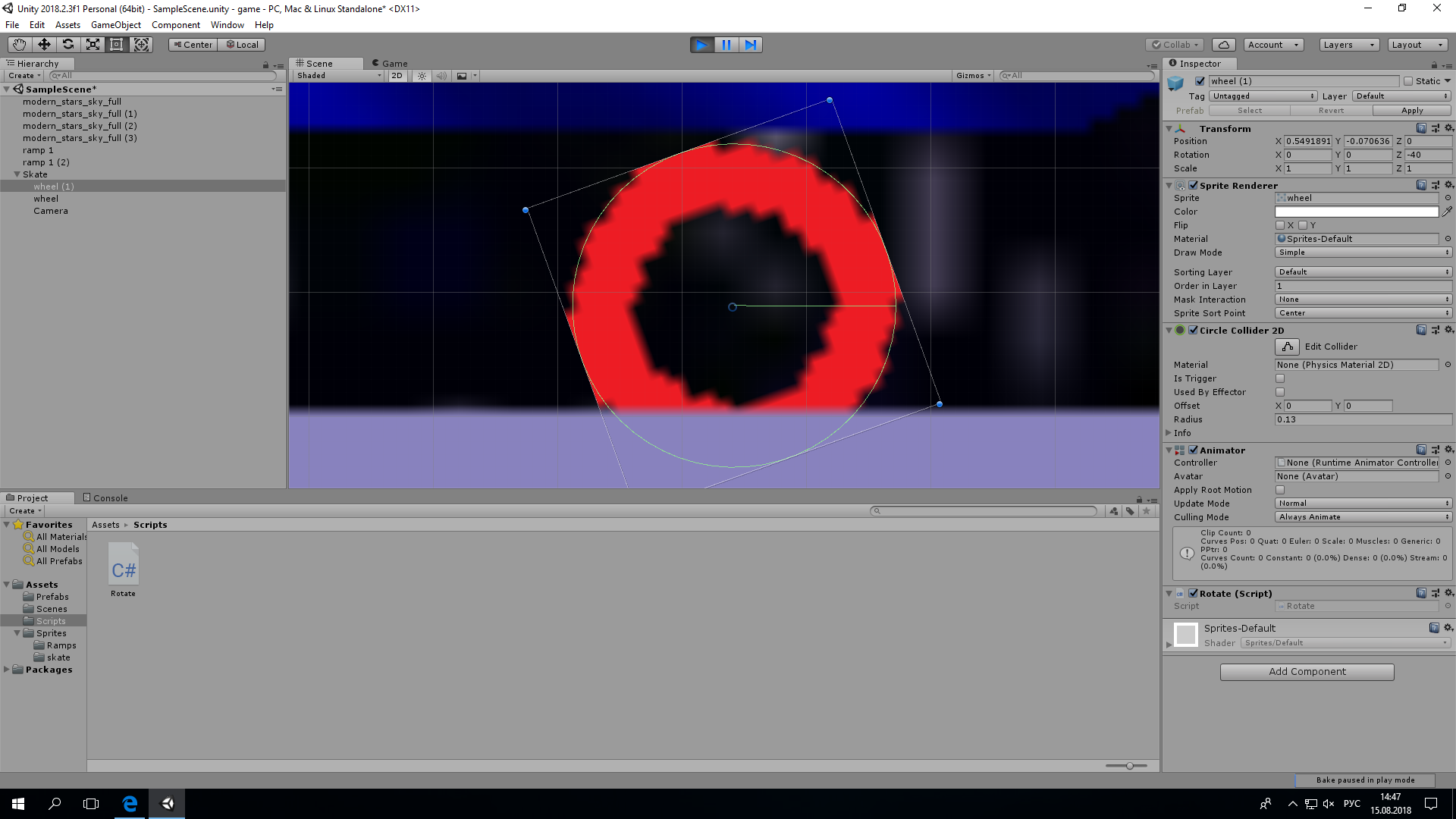
Task: Open the GameObject menu
Action: 115,25
